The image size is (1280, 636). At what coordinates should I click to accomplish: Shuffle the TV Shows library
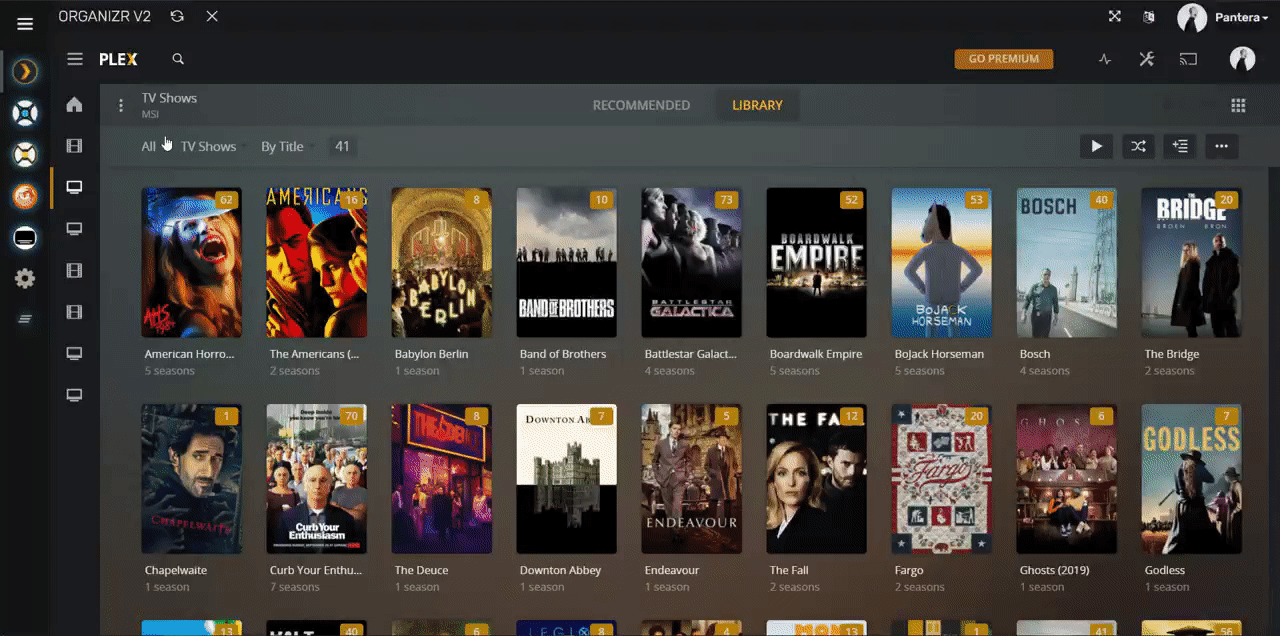[x=1138, y=146]
